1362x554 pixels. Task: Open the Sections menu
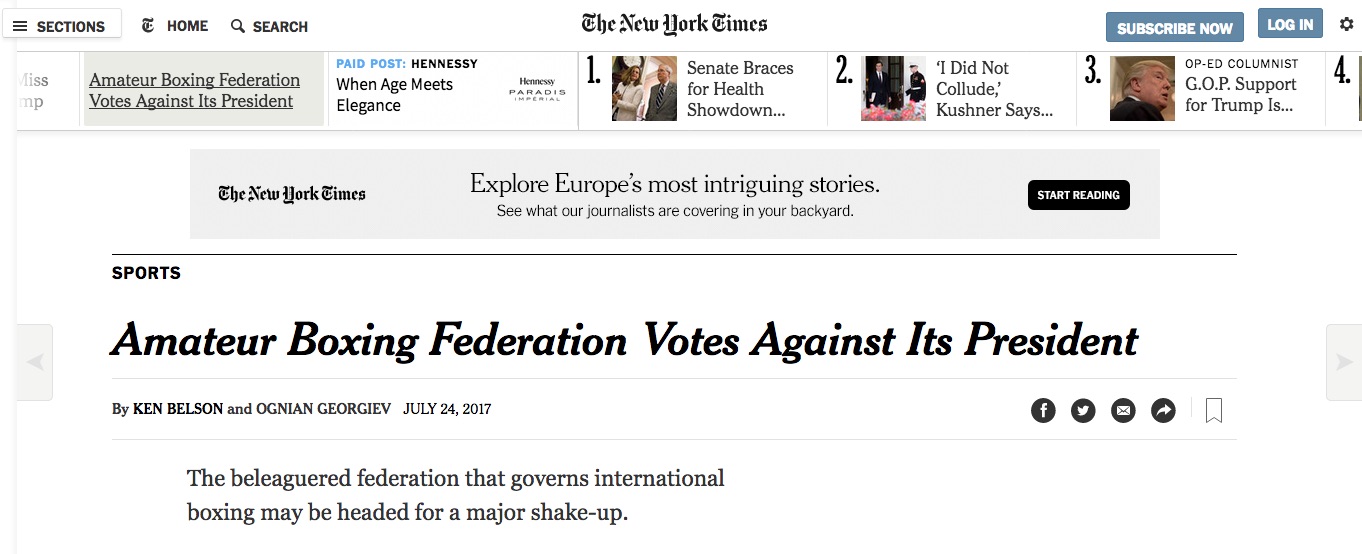click(x=60, y=26)
